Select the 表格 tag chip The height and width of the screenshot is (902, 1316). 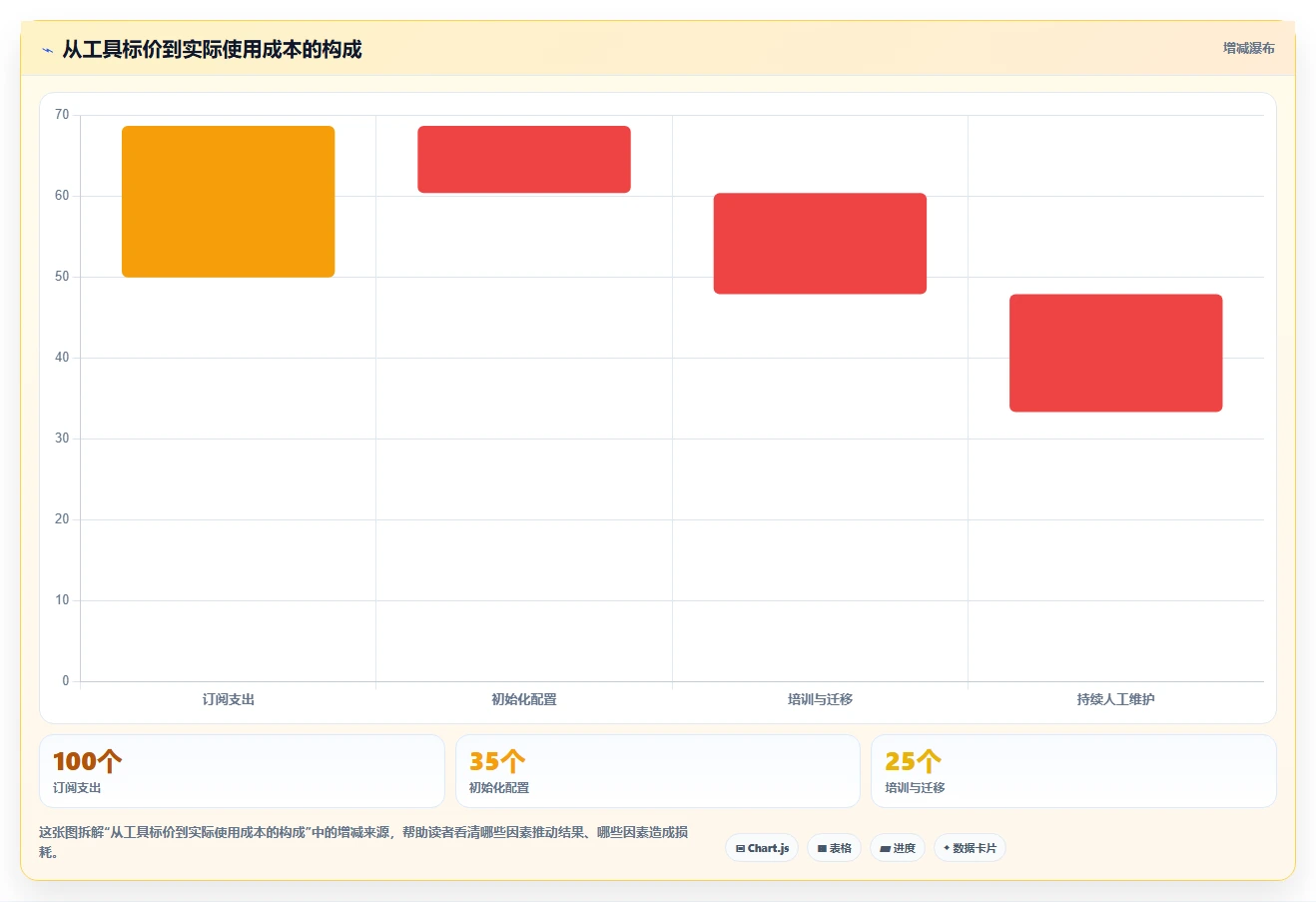pos(834,848)
